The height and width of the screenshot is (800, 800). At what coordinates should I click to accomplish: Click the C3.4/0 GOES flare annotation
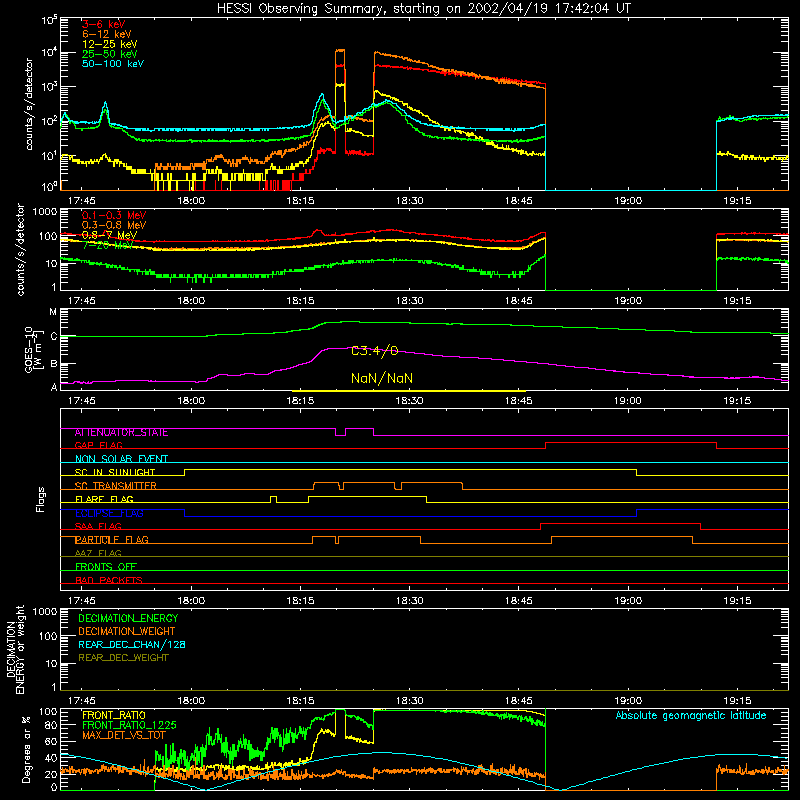[374, 351]
